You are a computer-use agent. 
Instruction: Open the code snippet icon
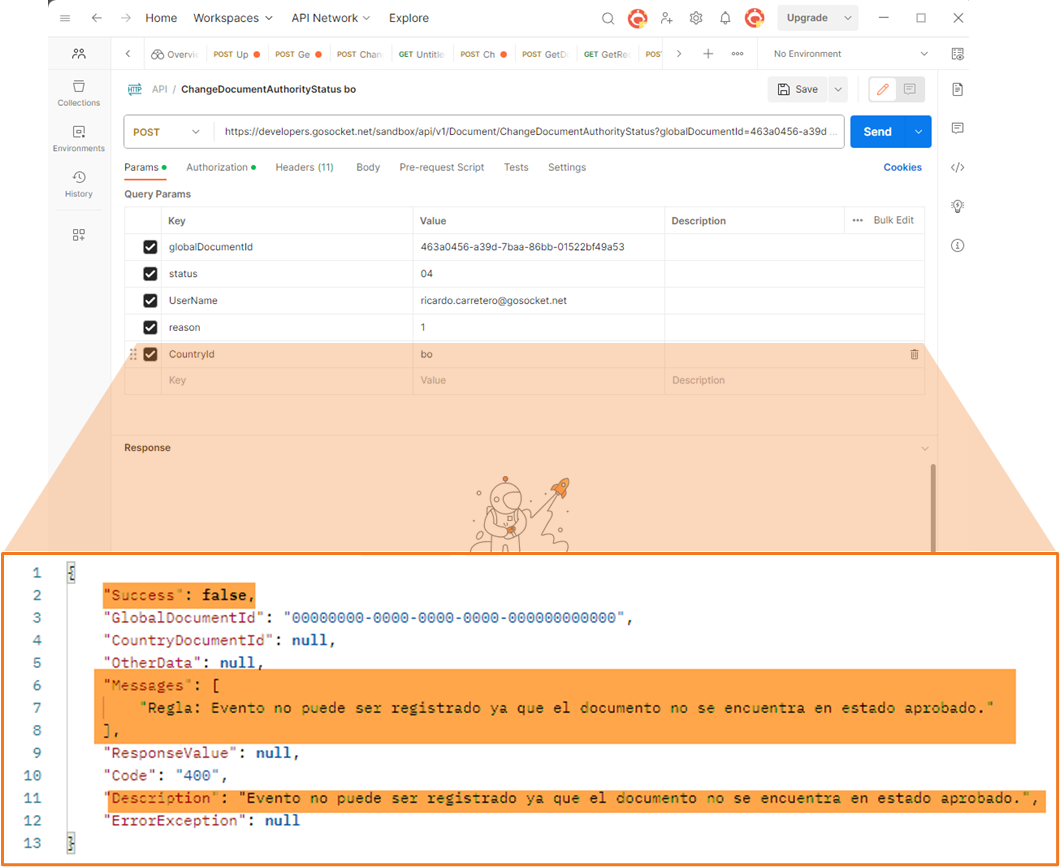coord(957,168)
